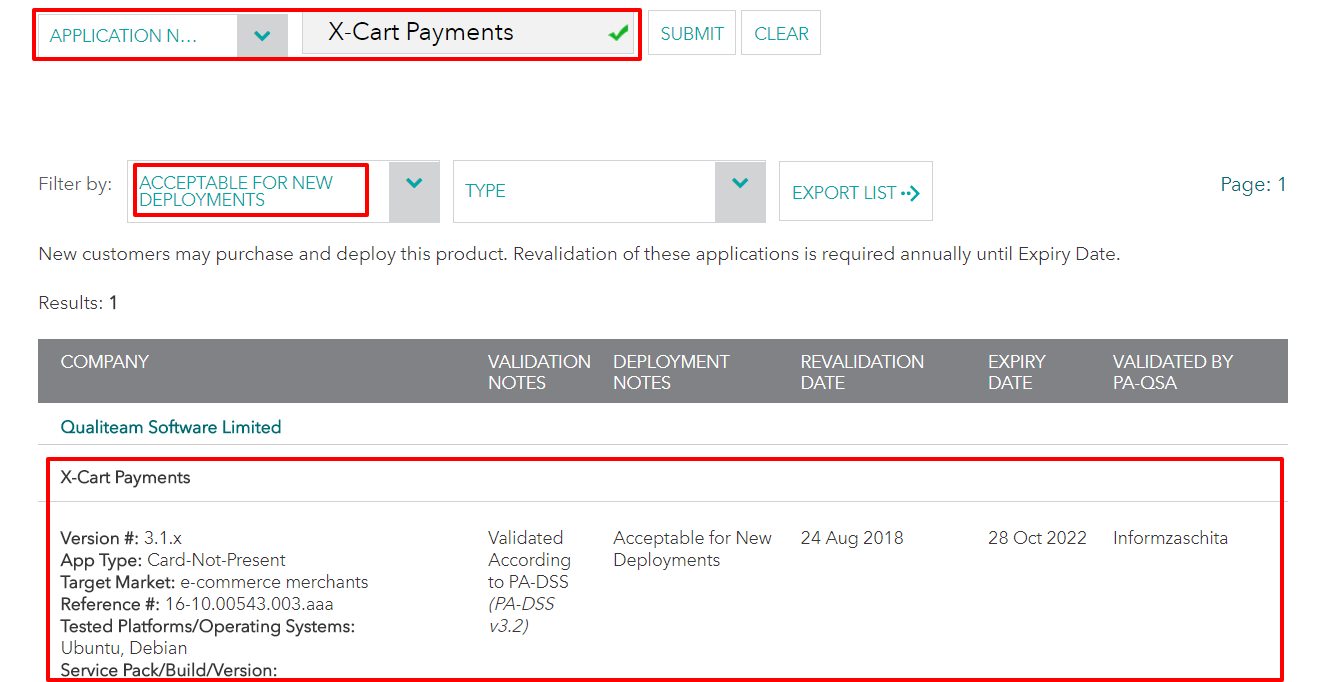
Task: Click the Deployment Notes column header
Action: [x=671, y=372]
